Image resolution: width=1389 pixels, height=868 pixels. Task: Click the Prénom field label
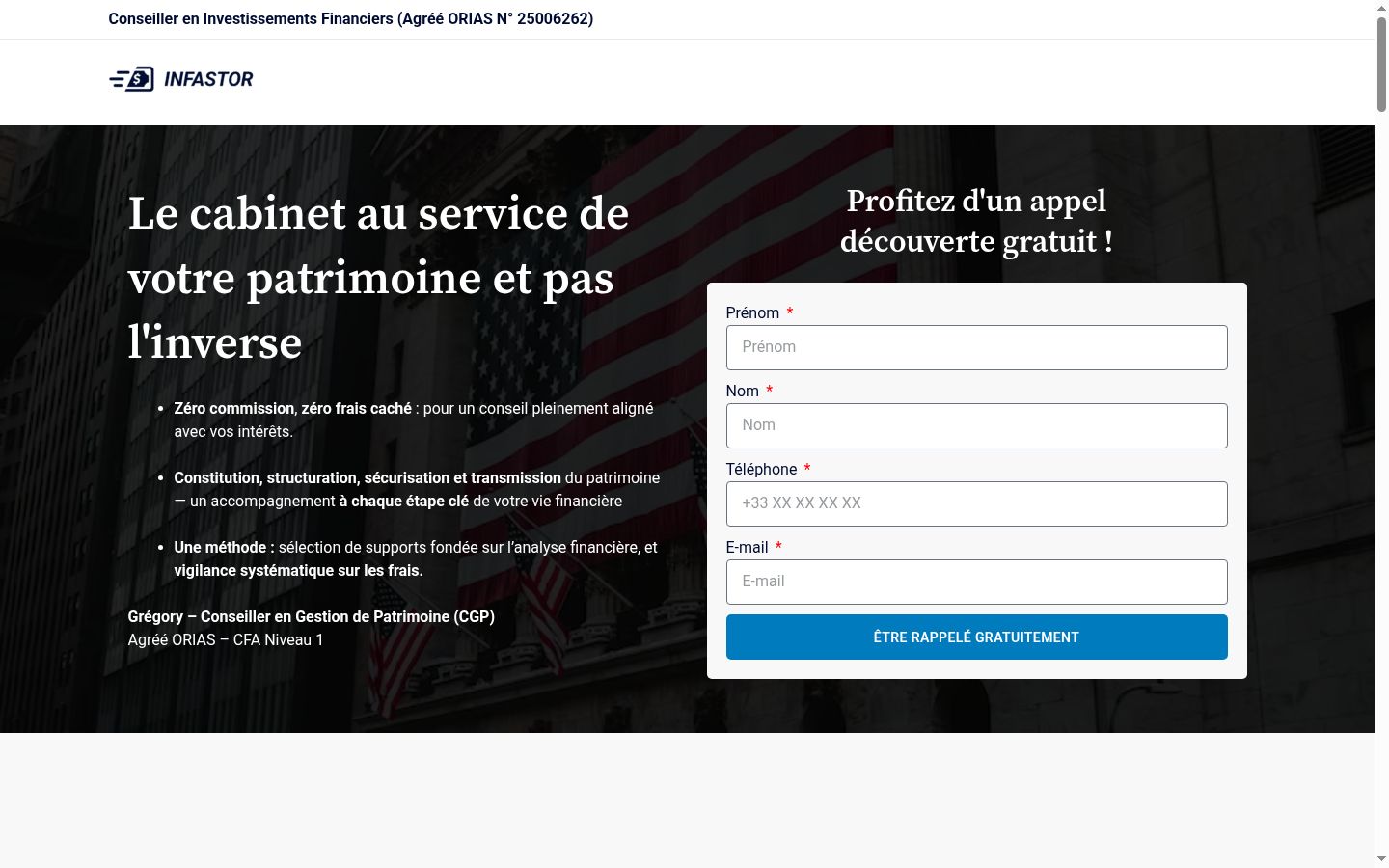[752, 312]
